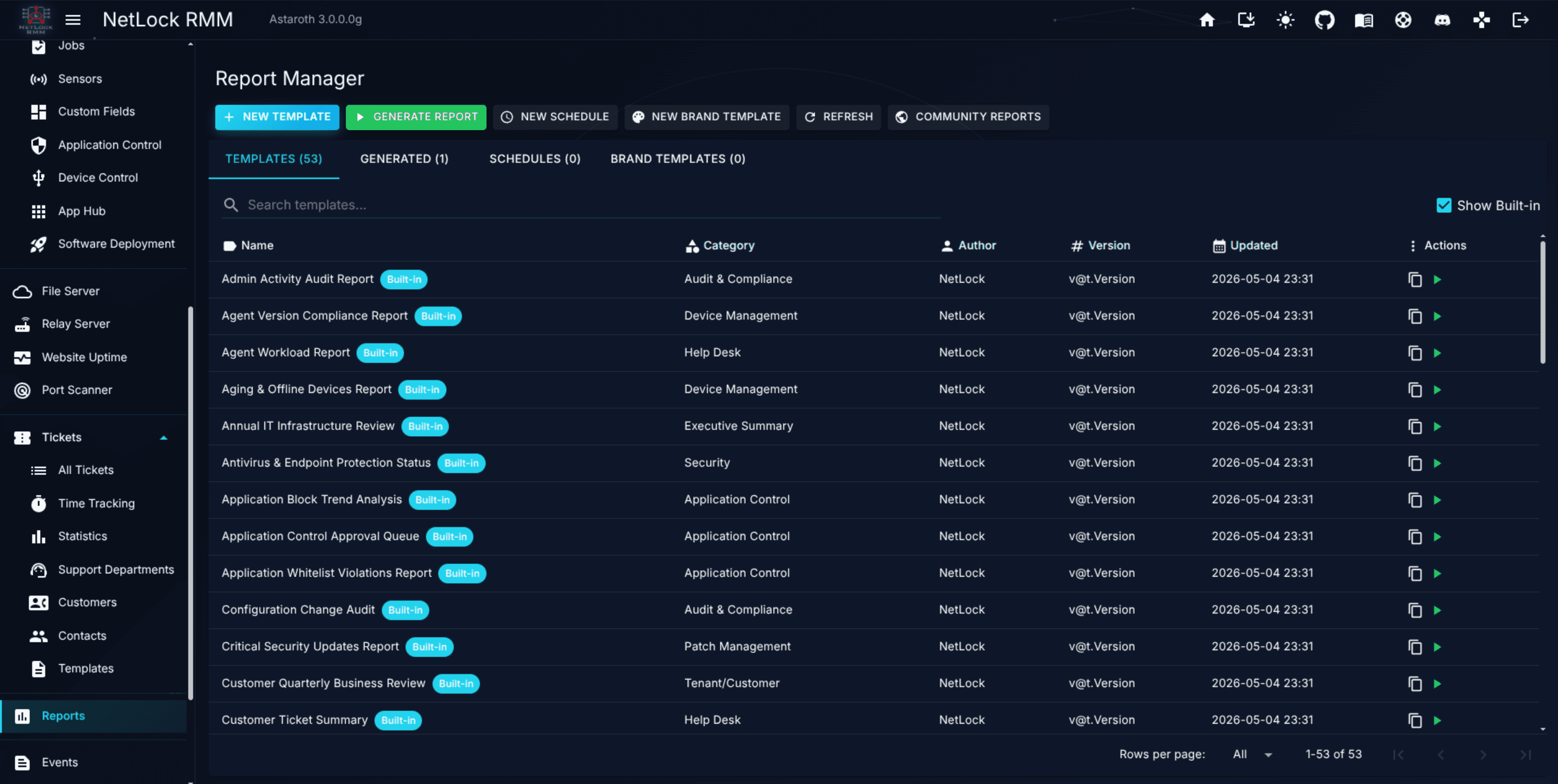Open the GitHub icon link
Viewport: 1558px width, 784px height.
tap(1324, 20)
